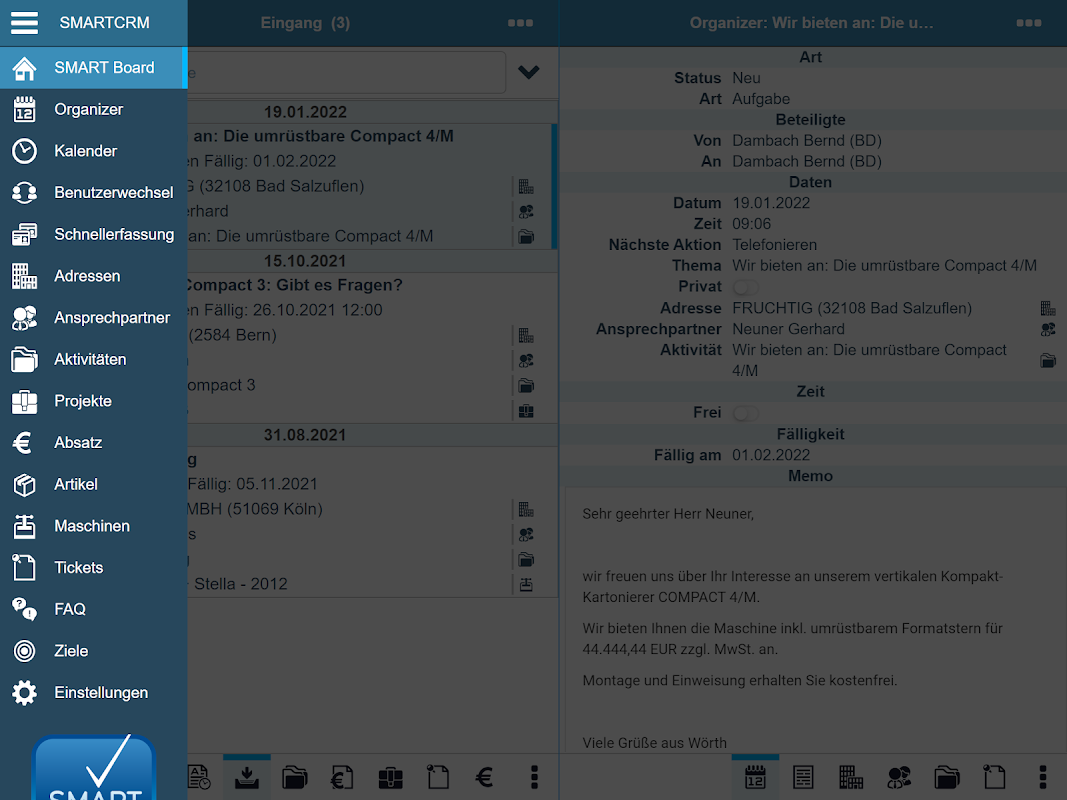
Task: Open the folder tab in the detail bottom toolbar
Action: (947, 777)
